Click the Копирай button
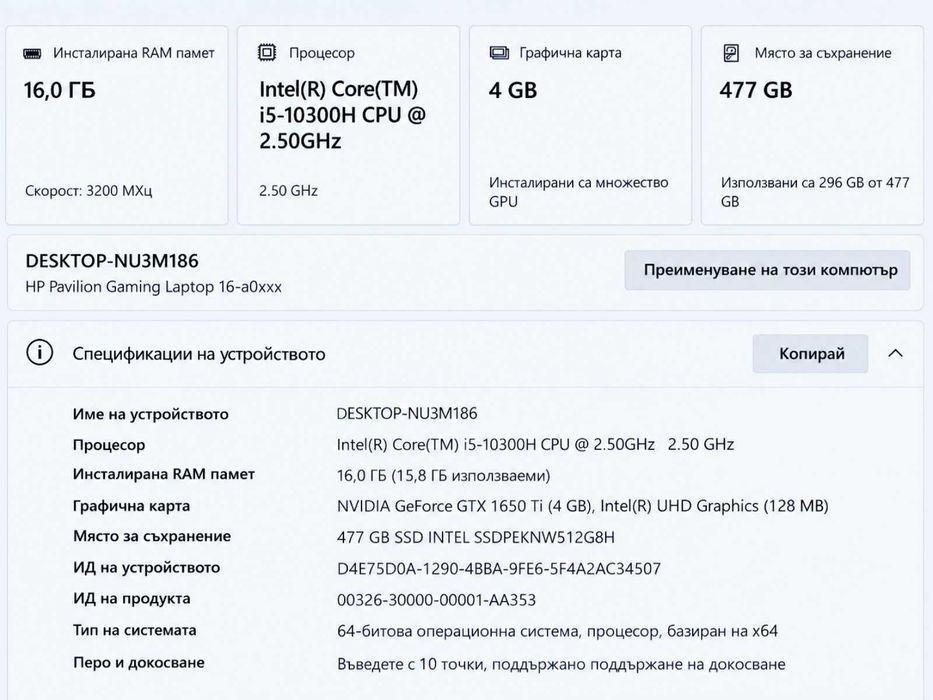Viewport: 933px width, 700px height. click(x=810, y=354)
